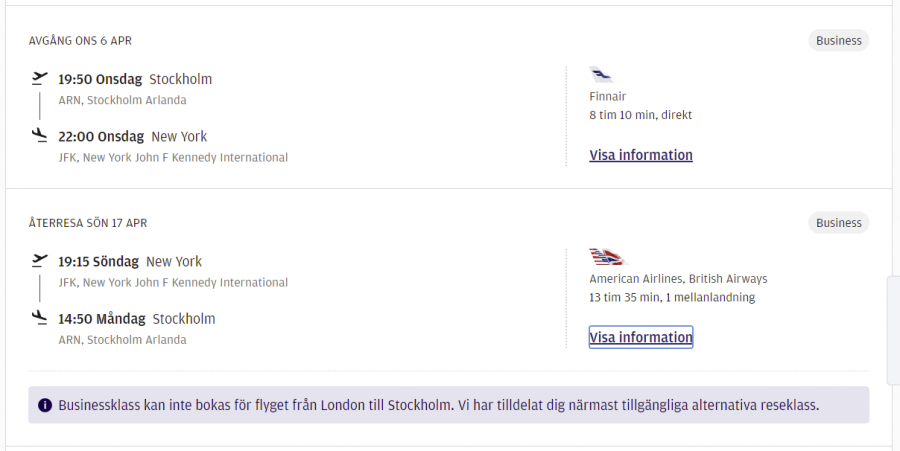
Task: Click the return flight takeoff plane icon
Action: (x=40, y=259)
